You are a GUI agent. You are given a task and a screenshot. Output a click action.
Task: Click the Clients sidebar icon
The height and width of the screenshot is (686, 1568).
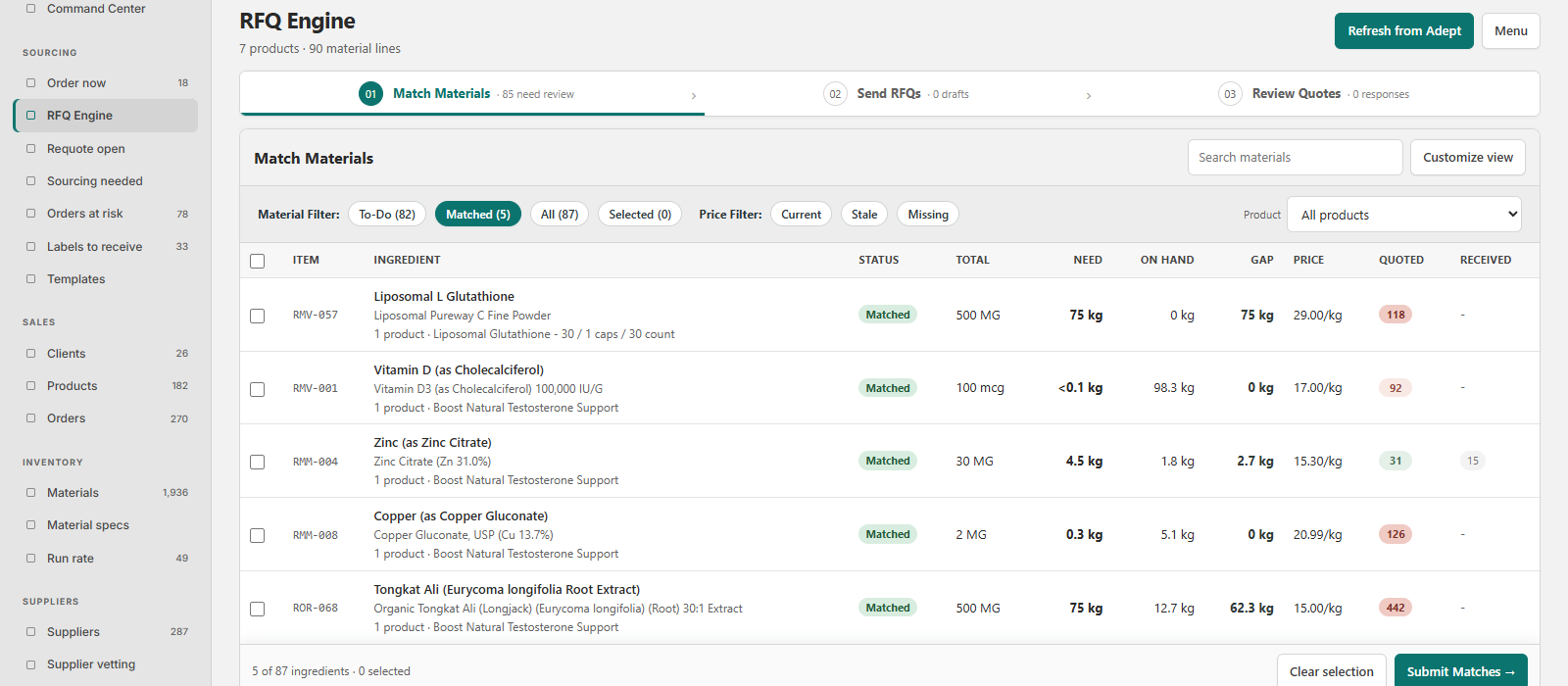pyautogui.click(x=31, y=354)
